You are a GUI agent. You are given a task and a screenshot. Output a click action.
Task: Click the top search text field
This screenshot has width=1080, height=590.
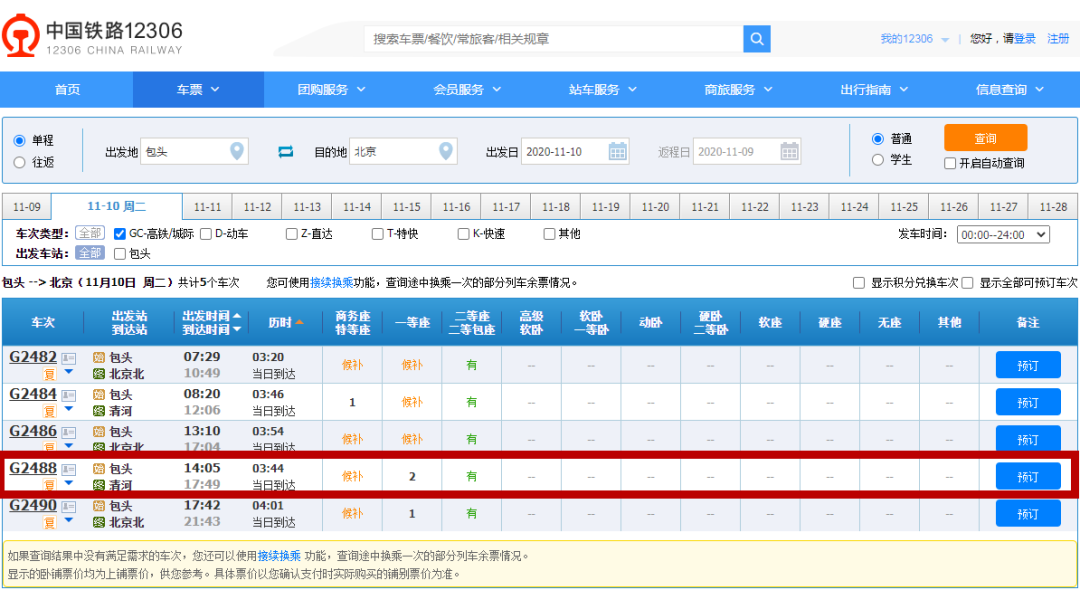554,39
